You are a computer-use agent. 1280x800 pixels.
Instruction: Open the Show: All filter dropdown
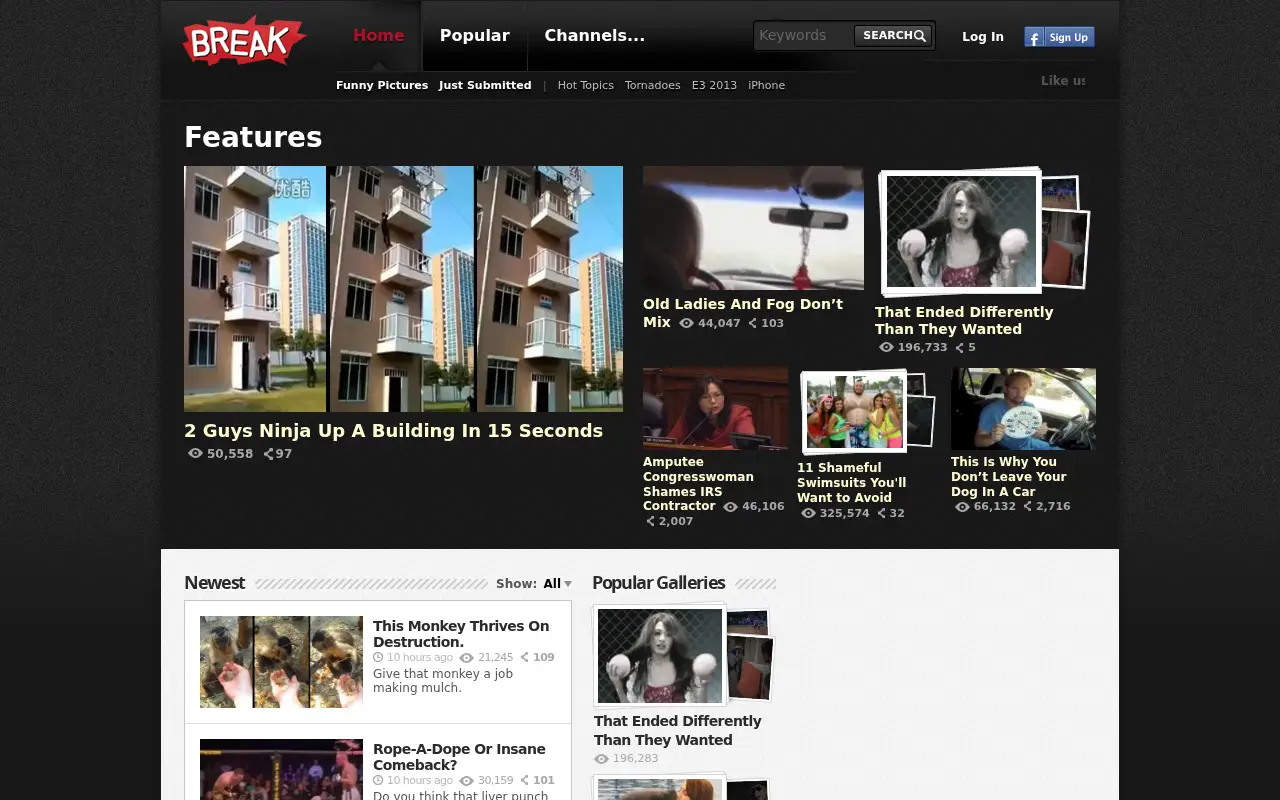click(557, 584)
